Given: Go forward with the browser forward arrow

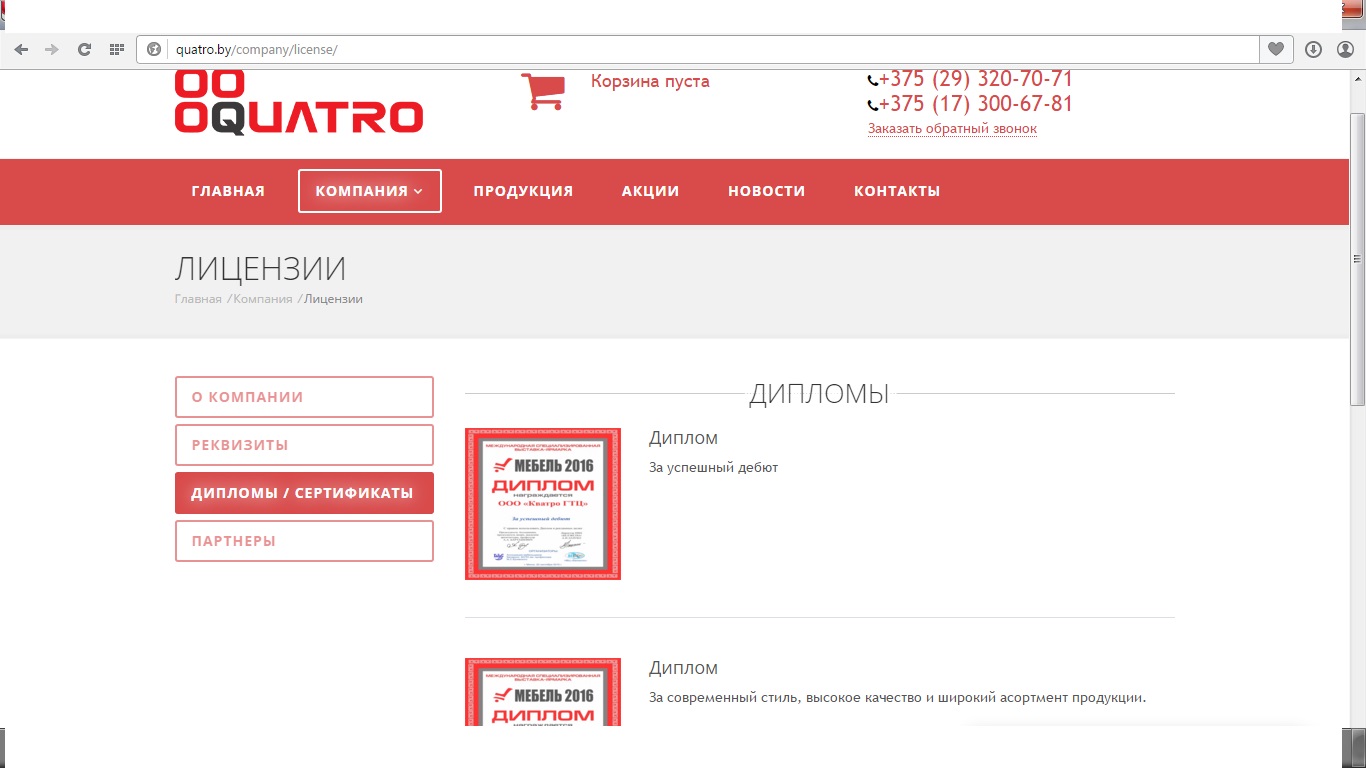Looking at the screenshot, I should [52, 49].
